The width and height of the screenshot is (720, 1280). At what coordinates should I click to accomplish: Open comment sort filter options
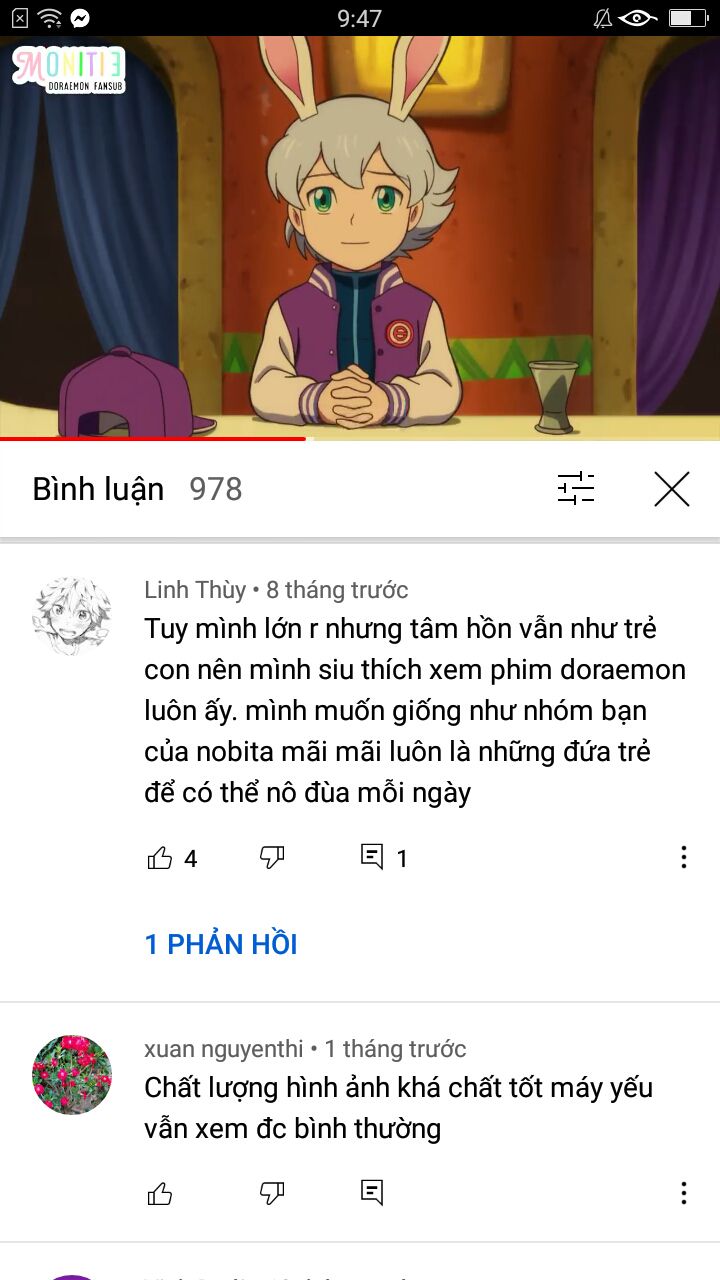tap(576, 489)
